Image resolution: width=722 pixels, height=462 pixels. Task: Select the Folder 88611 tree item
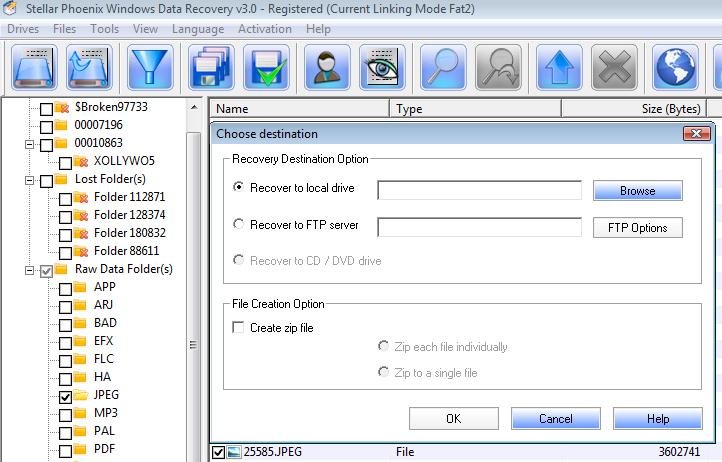point(127,251)
